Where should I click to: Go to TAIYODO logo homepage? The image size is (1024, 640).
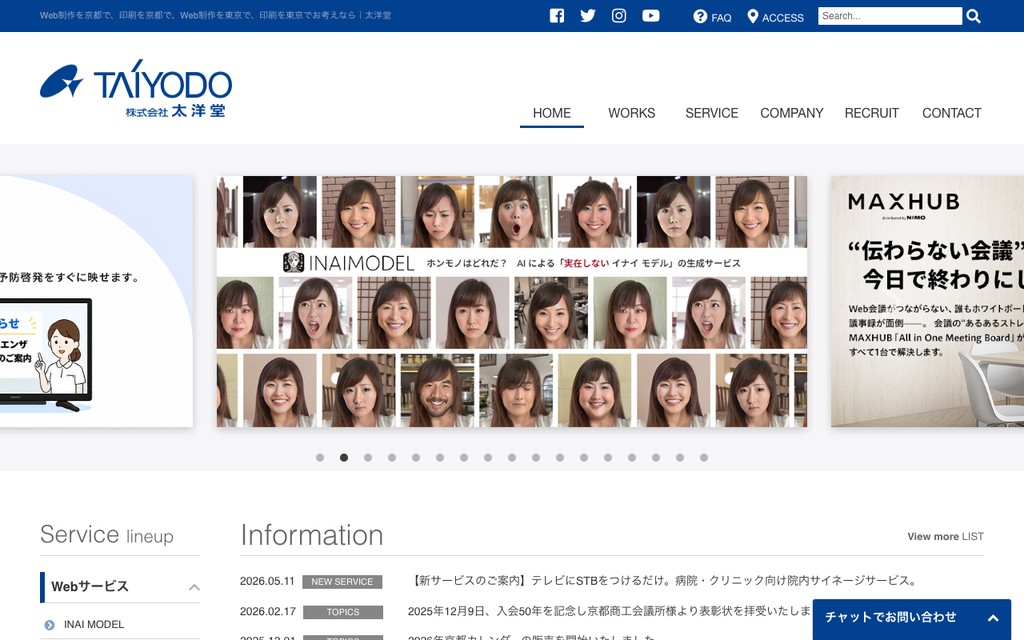[x=136, y=89]
